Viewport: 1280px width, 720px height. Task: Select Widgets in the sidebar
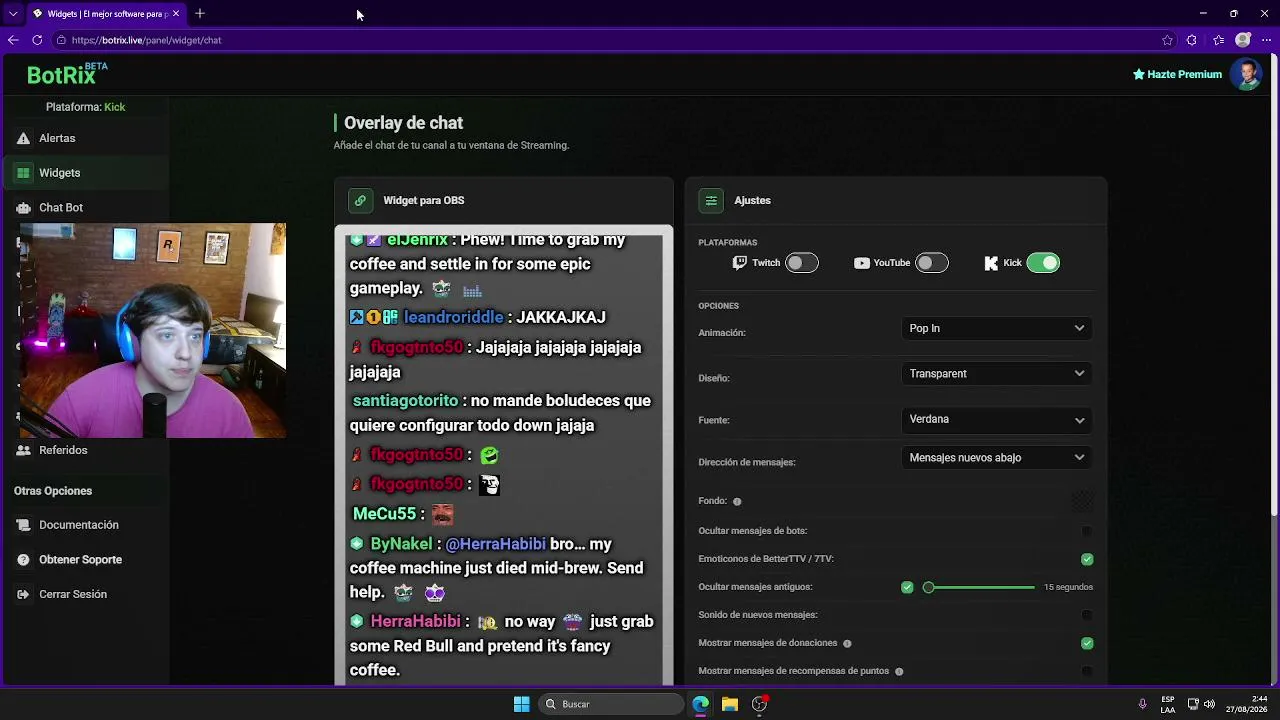pos(85,173)
